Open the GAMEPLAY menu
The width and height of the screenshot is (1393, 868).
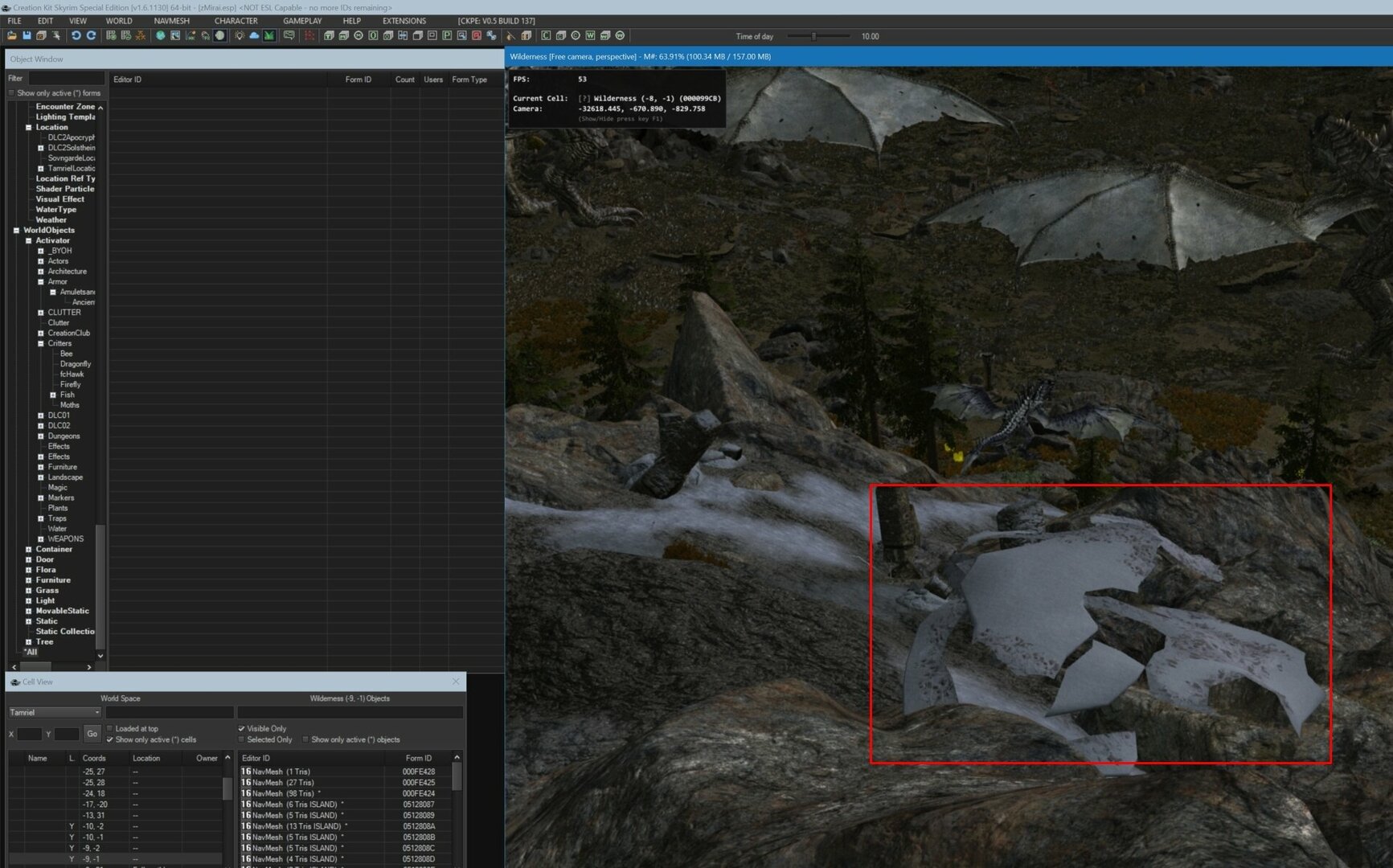coord(302,21)
